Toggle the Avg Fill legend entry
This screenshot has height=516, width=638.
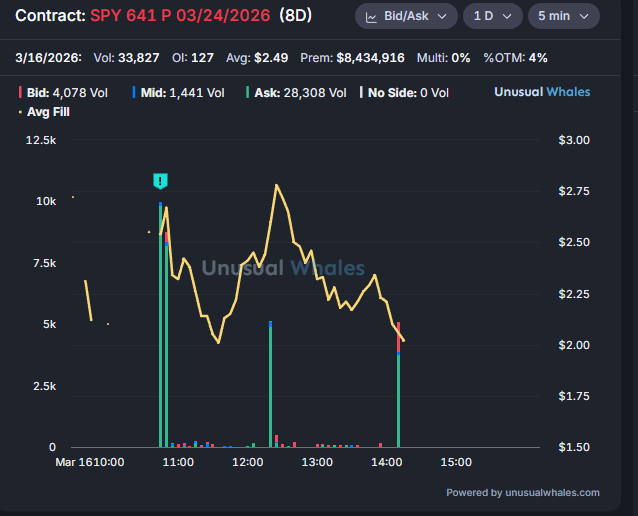44,112
